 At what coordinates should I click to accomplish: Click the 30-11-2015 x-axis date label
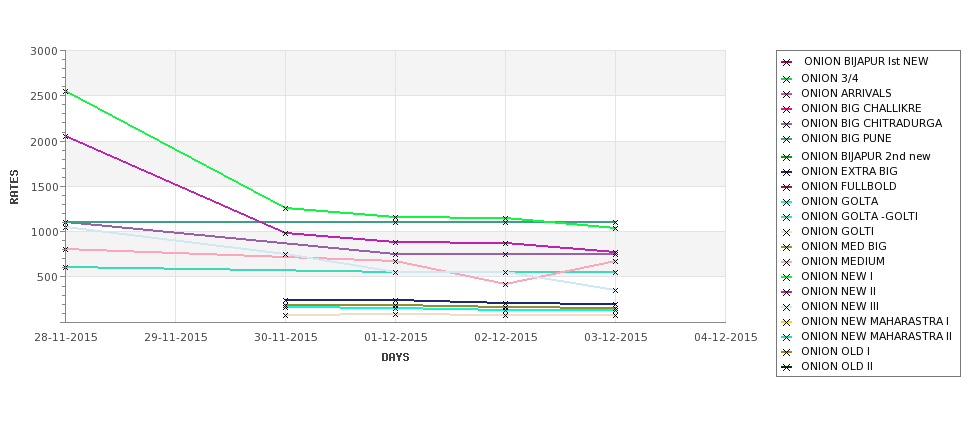pos(286,338)
